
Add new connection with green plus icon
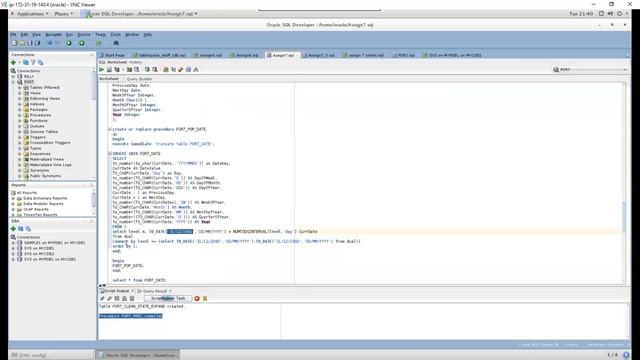pos(13,62)
